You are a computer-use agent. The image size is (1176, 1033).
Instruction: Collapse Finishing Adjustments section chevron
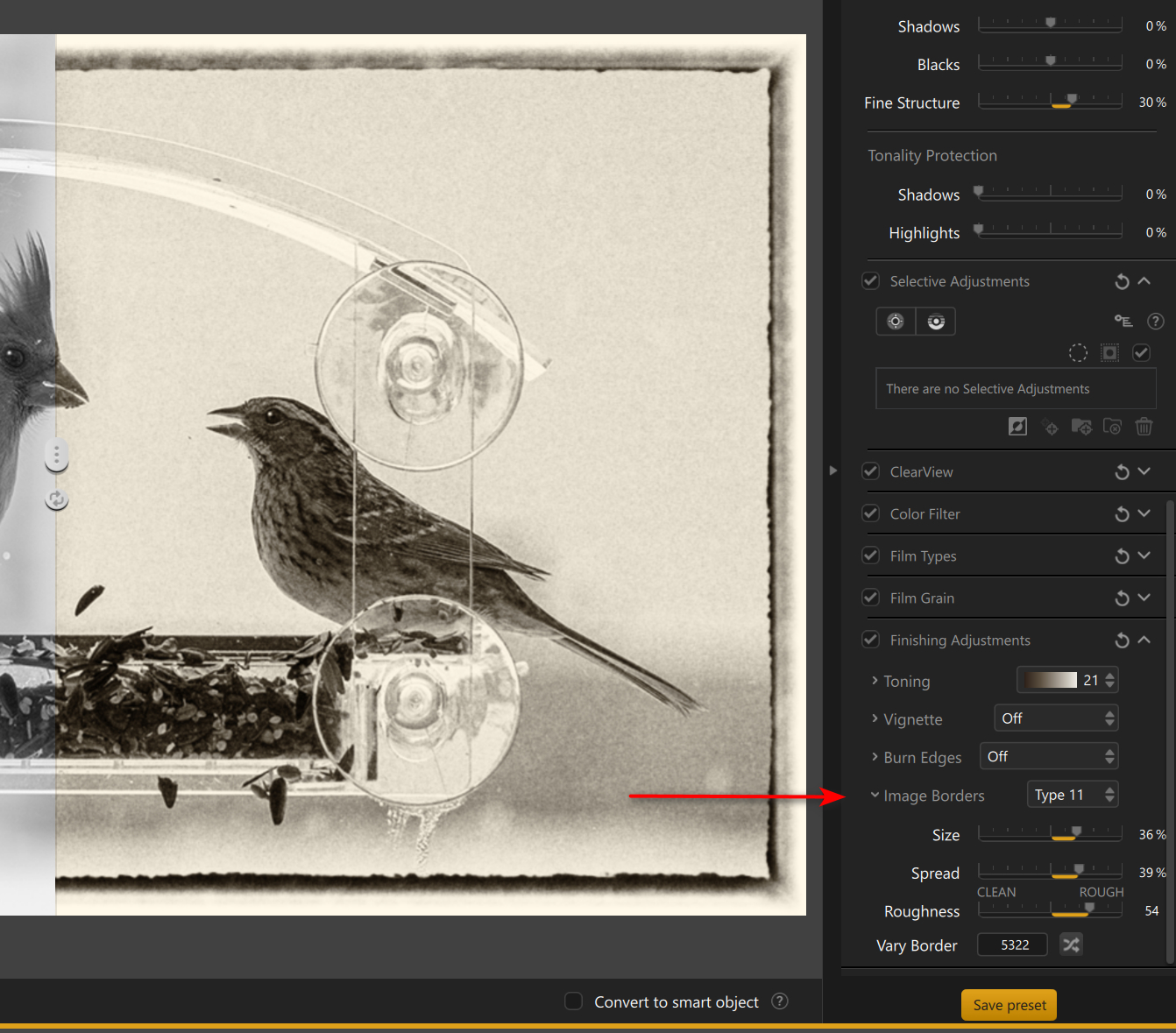click(x=1144, y=640)
